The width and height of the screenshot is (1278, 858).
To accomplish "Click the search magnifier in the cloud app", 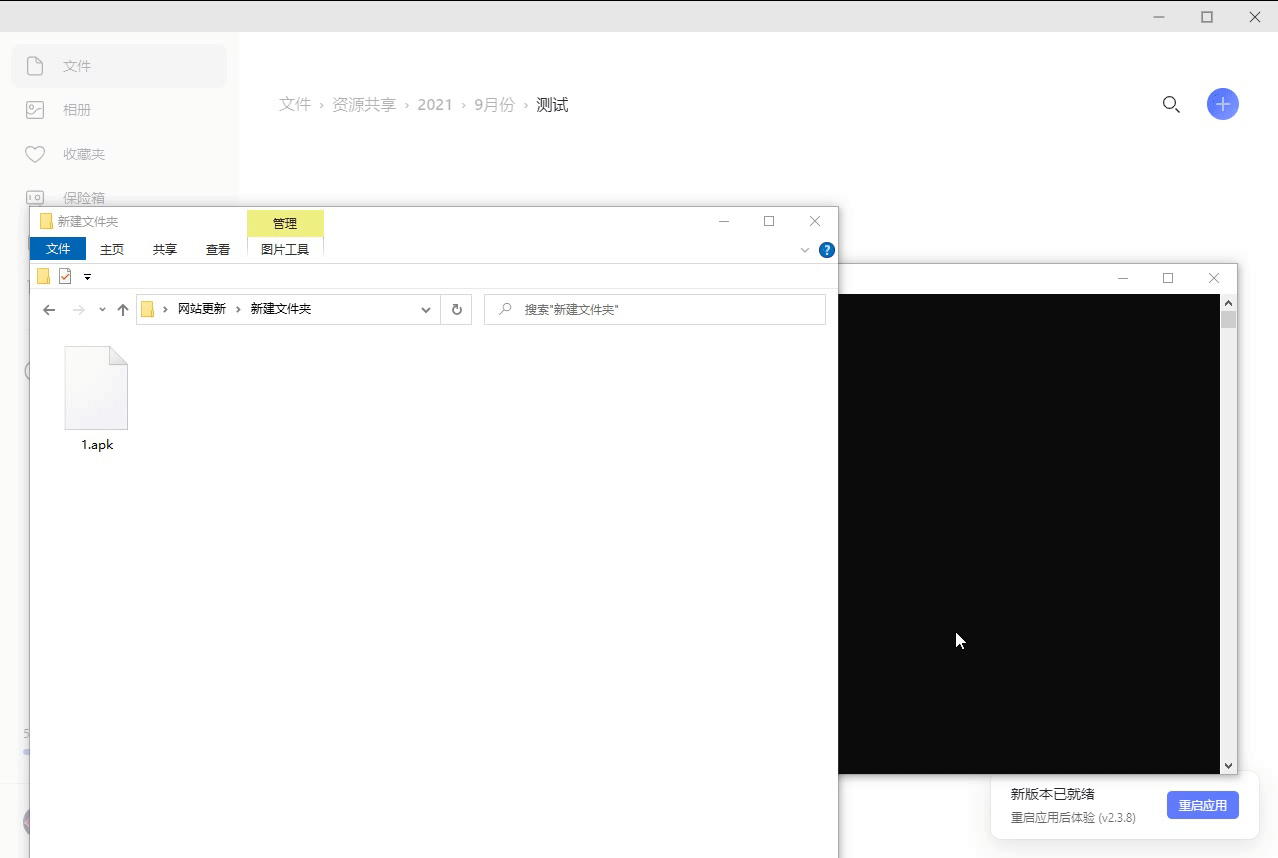I will pos(1170,104).
